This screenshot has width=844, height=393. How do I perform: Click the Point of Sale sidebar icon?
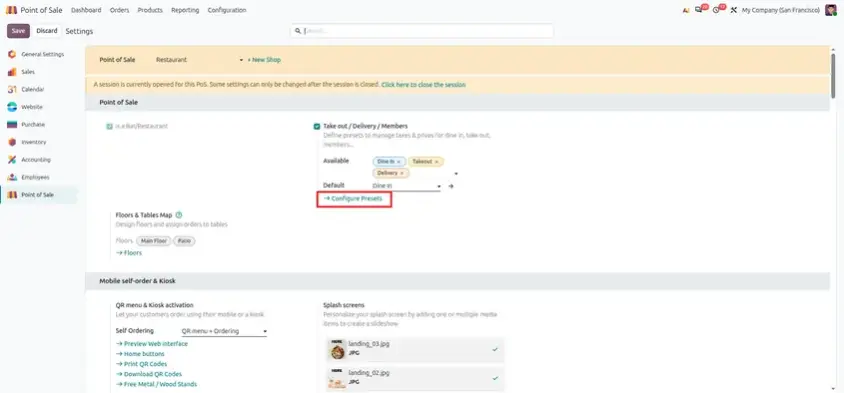point(12,195)
